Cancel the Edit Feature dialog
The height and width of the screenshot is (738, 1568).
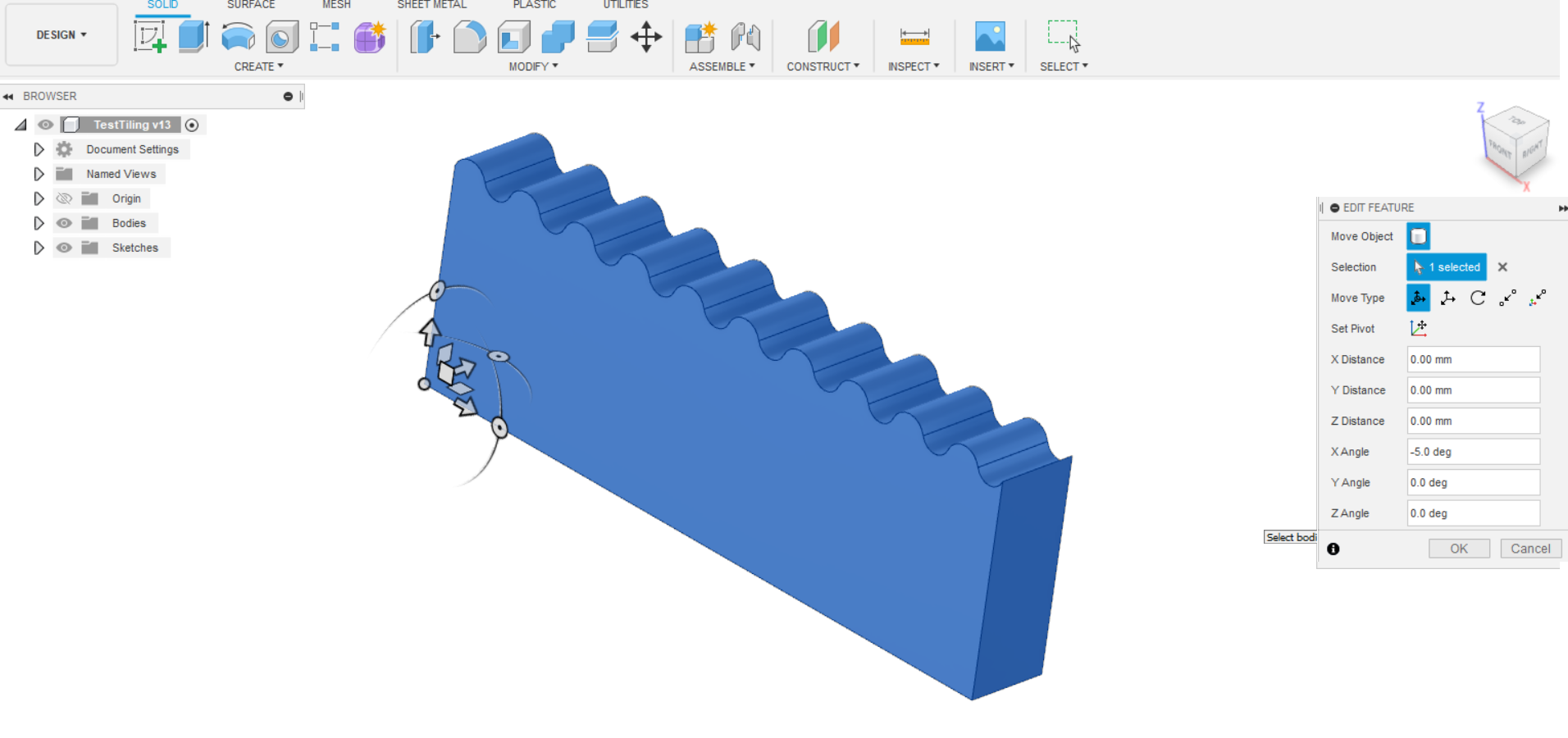(x=1530, y=548)
